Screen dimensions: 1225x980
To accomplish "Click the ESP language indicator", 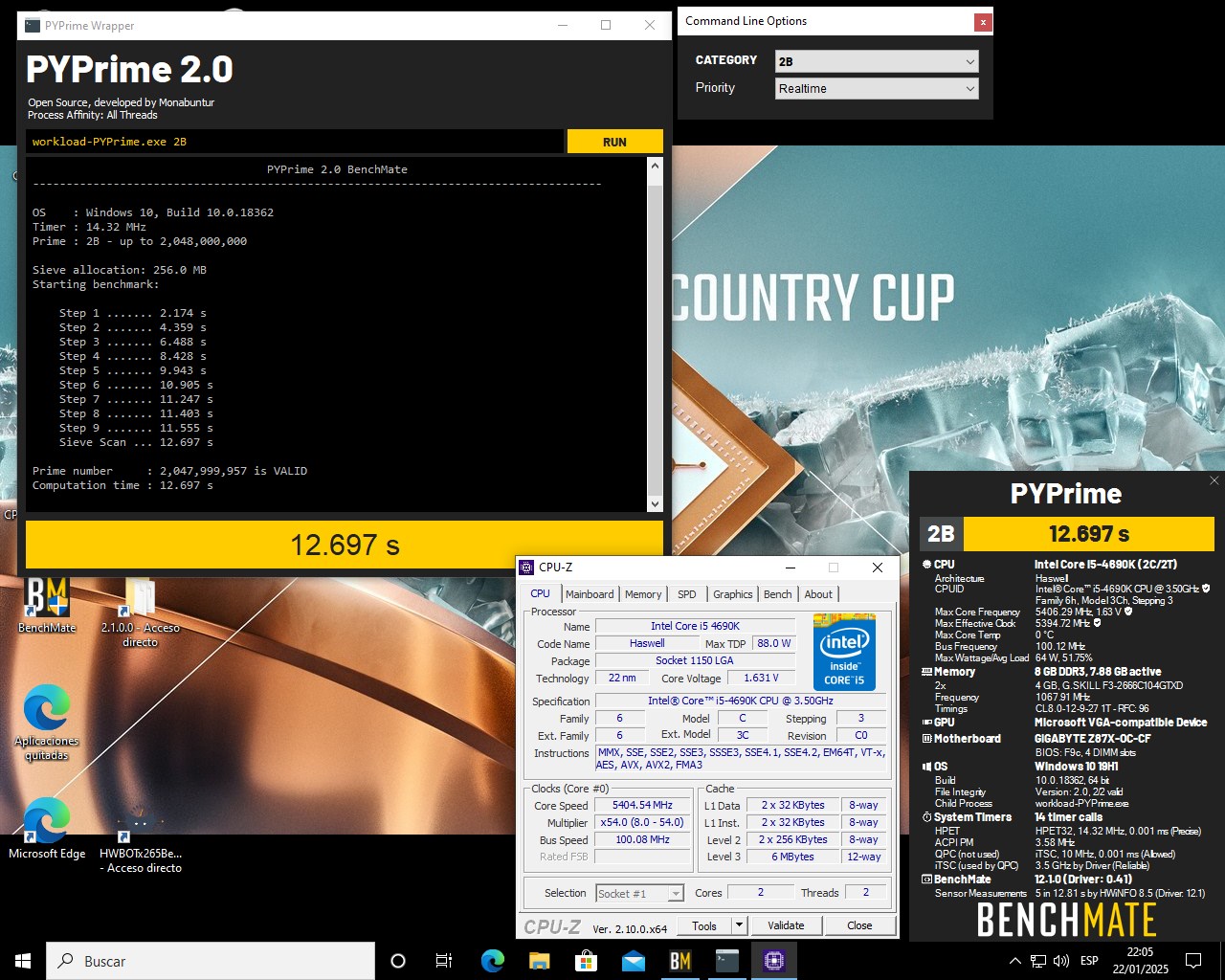I will pos(1089,961).
